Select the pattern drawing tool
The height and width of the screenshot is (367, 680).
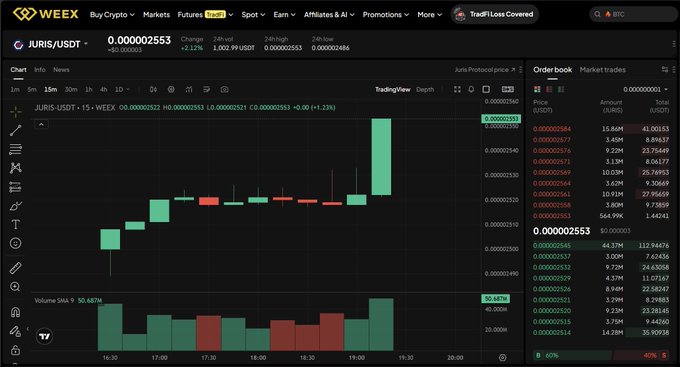click(x=16, y=168)
